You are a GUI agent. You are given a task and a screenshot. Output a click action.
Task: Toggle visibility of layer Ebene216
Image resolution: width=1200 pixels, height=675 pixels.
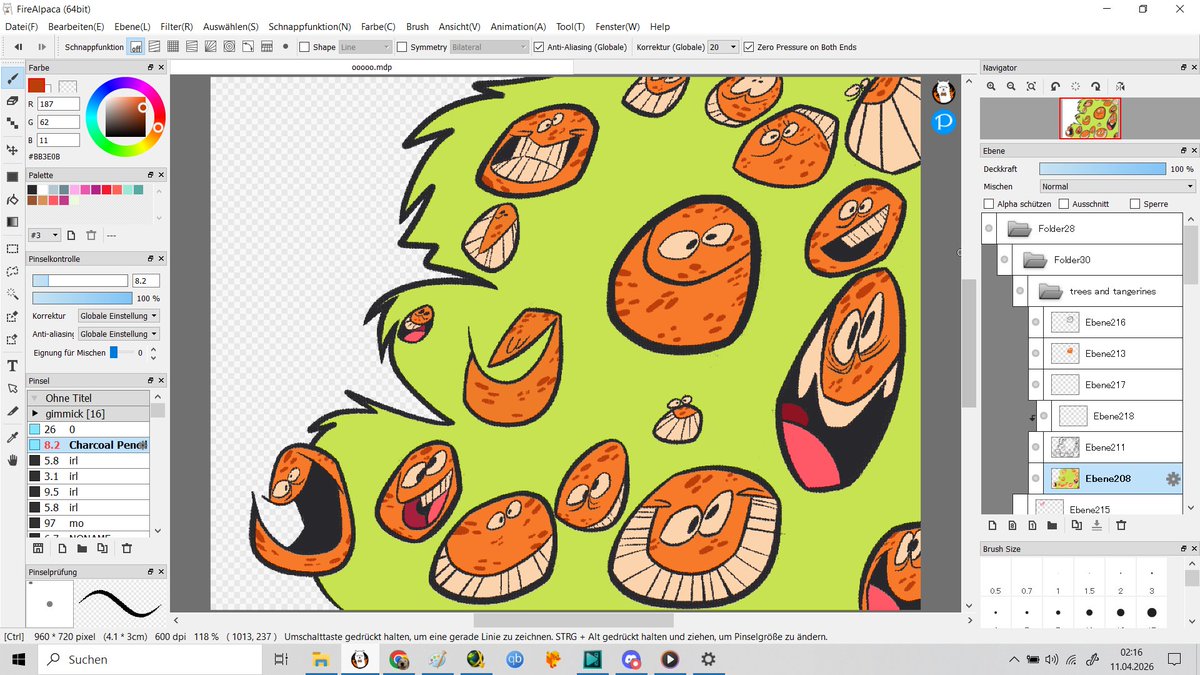(1036, 323)
